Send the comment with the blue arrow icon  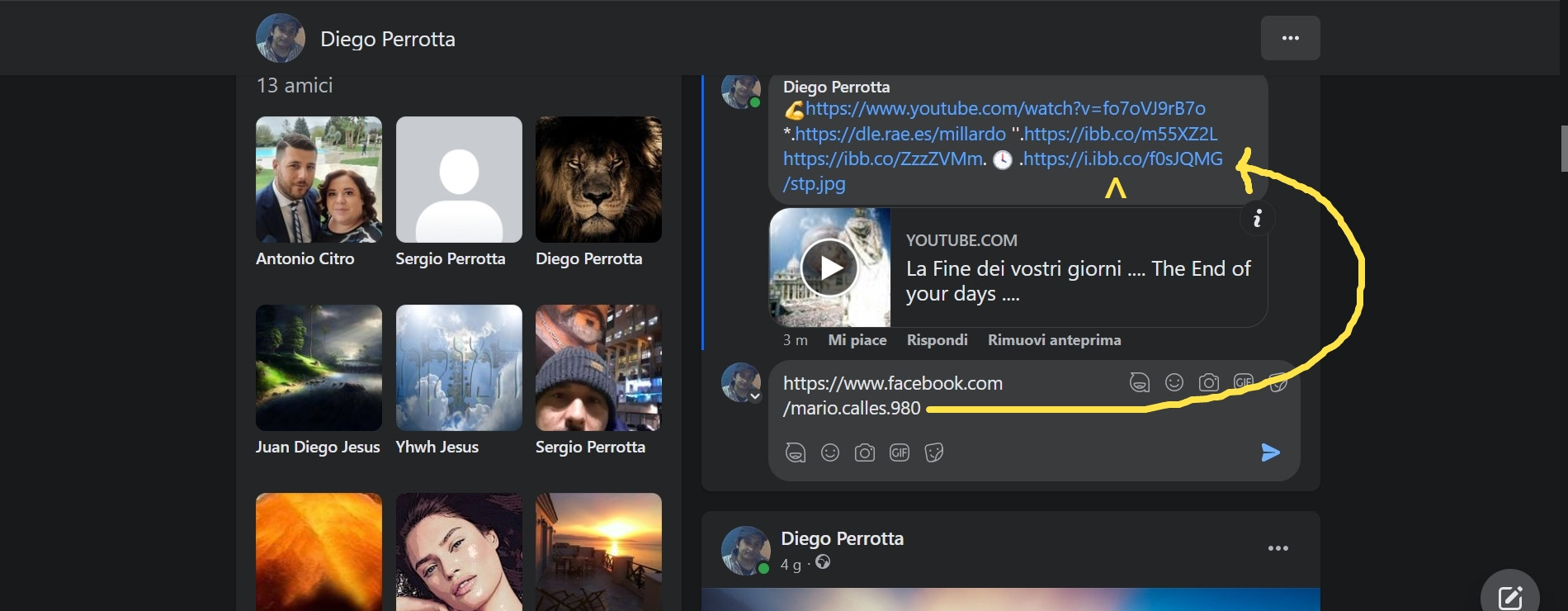coord(1270,452)
